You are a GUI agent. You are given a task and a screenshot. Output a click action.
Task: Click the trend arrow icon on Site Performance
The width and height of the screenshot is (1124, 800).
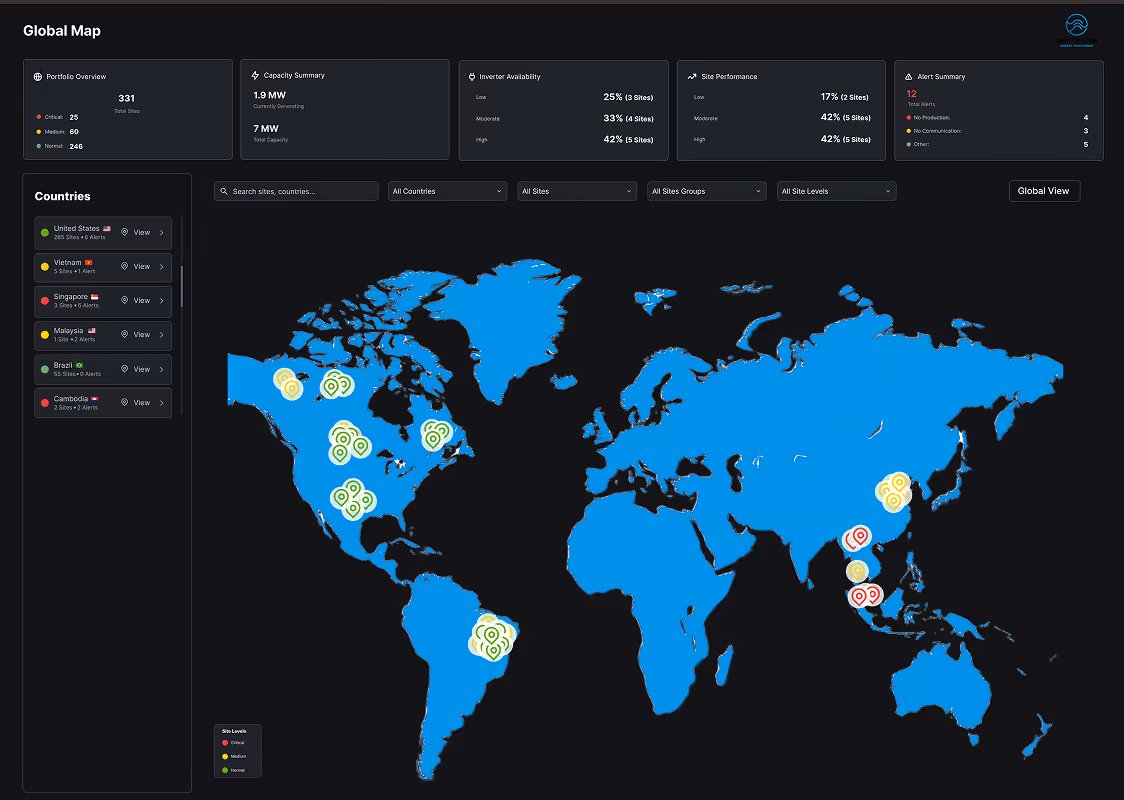pyautogui.click(x=692, y=77)
